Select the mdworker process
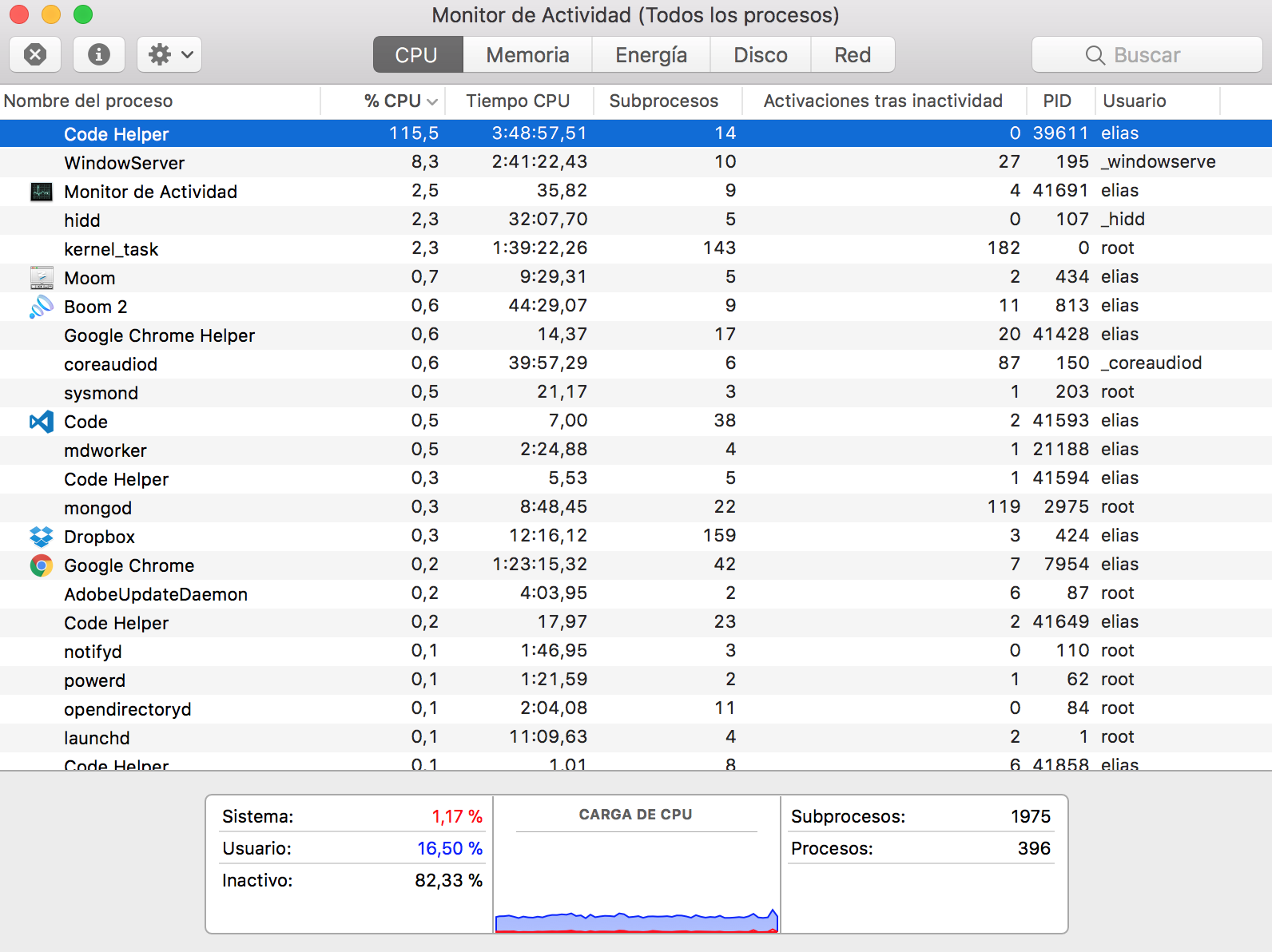Image resolution: width=1272 pixels, height=952 pixels. [x=636, y=450]
